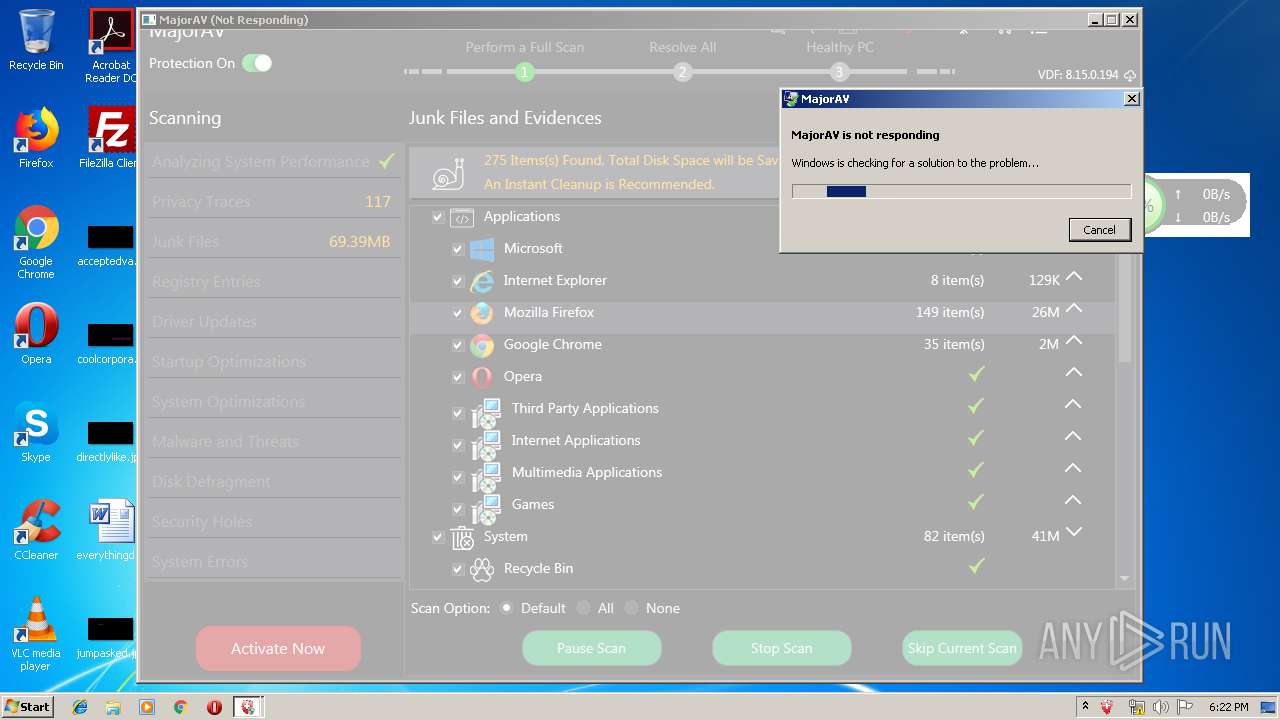Toggle the Protection On switch
This screenshot has width=1280, height=720.
pyautogui.click(x=257, y=63)
